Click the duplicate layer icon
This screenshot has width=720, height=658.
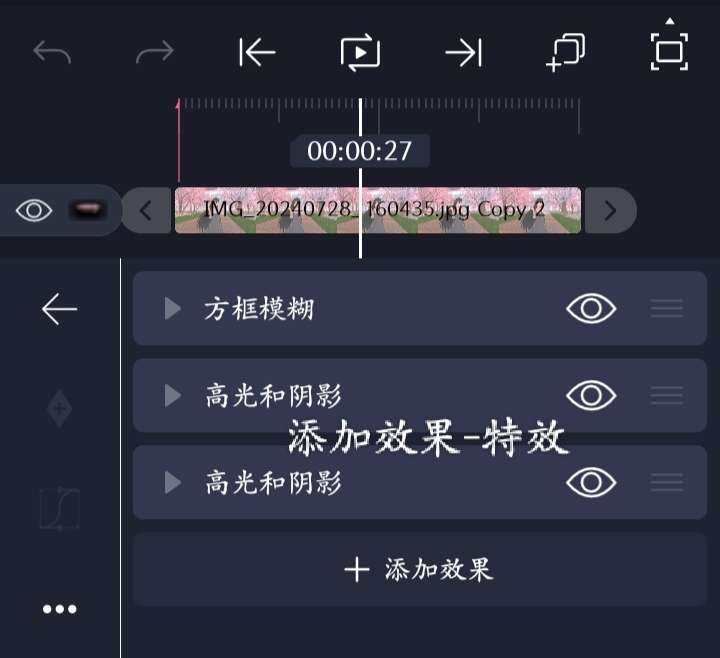[566, 52]
